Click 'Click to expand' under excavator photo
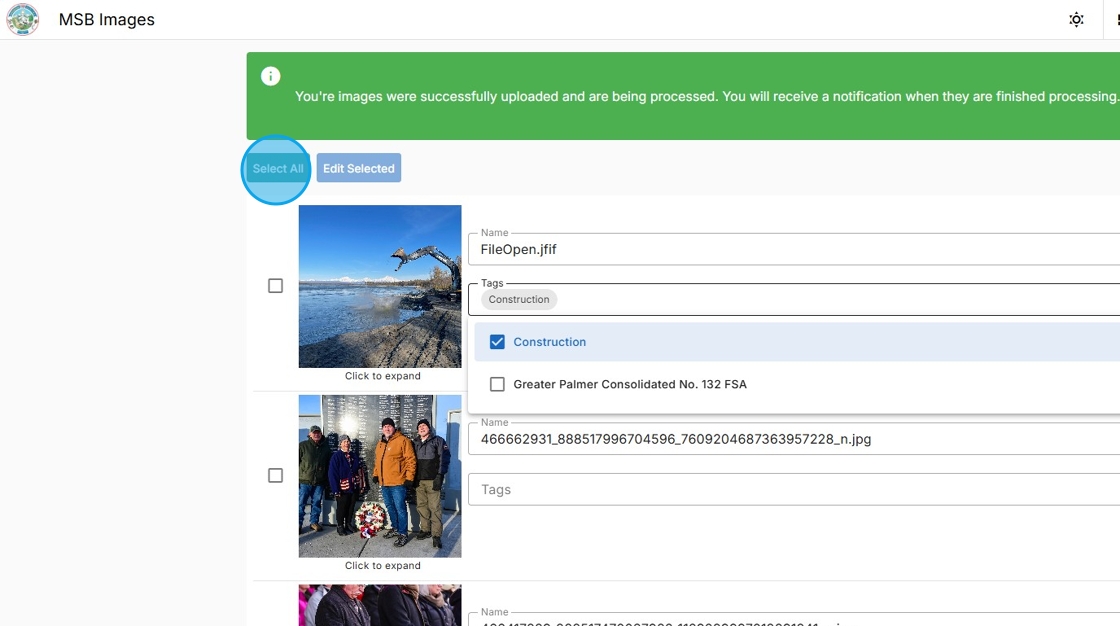This screenshot has height=626, width=1120. (383, 376)
